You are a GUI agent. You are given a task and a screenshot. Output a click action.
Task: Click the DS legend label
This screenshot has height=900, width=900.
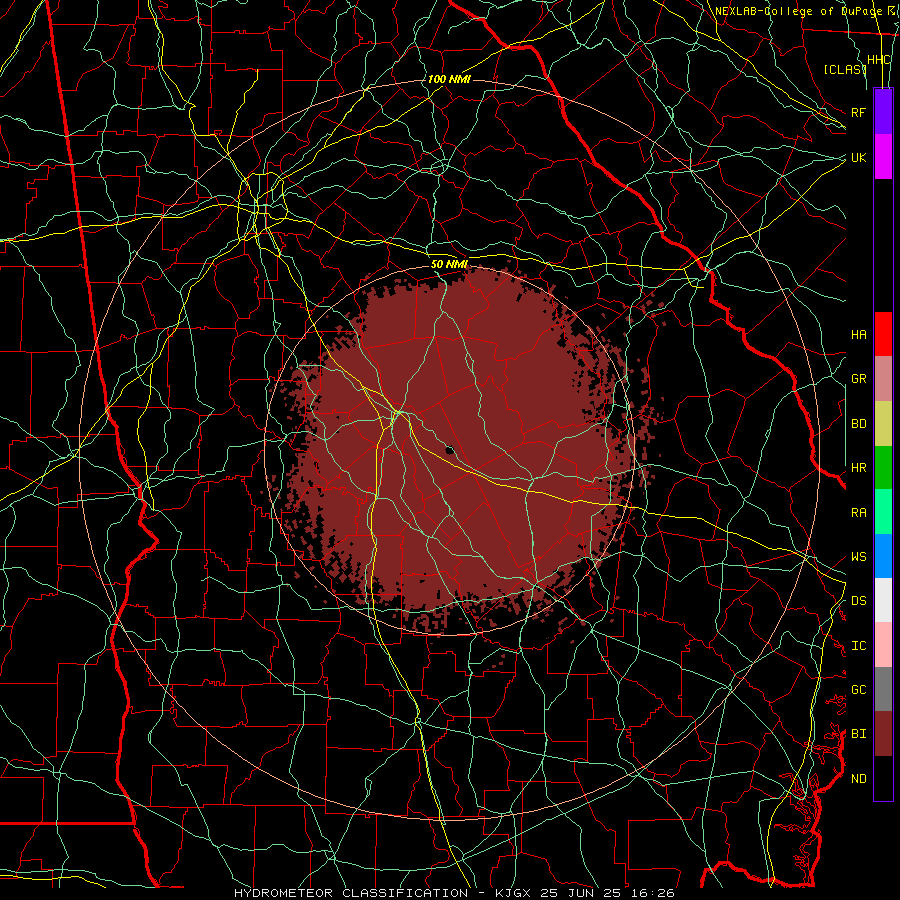(859, 601)
